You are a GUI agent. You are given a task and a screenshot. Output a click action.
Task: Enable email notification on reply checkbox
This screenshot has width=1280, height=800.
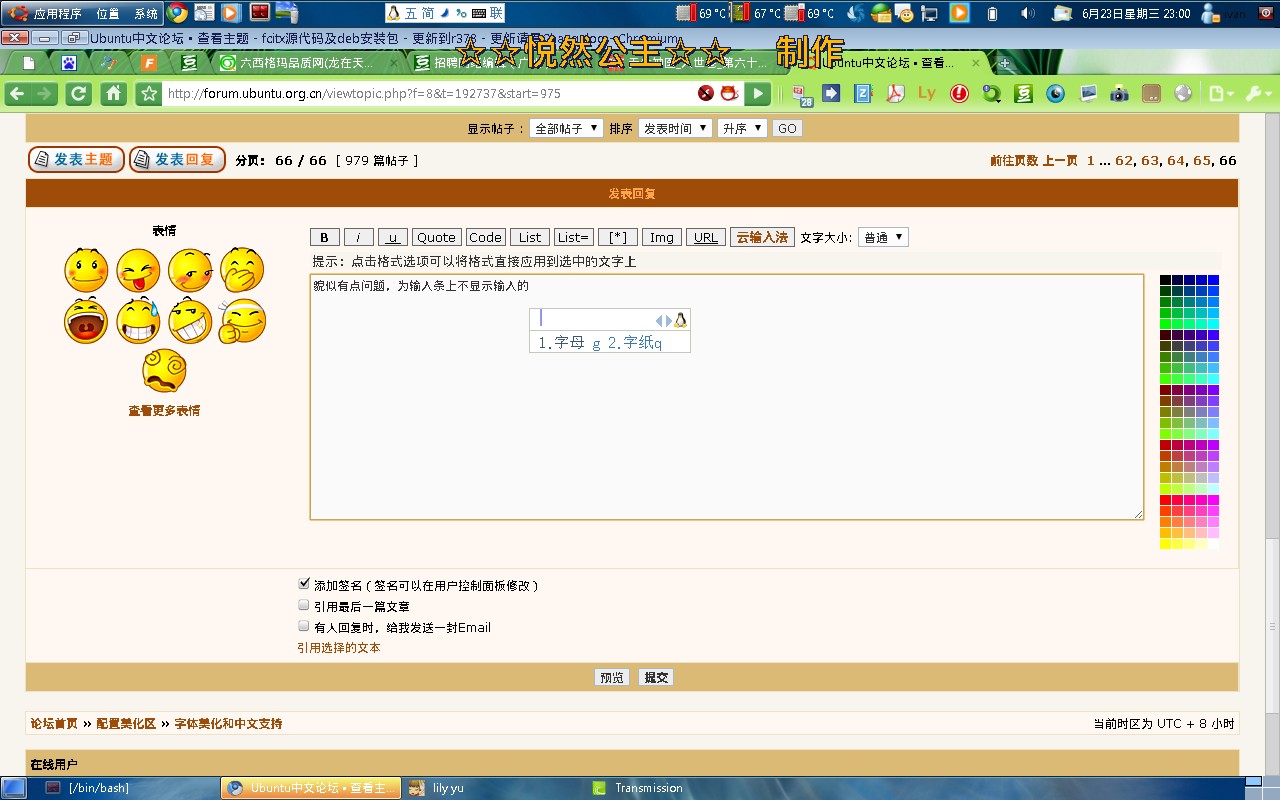point(304,626)
